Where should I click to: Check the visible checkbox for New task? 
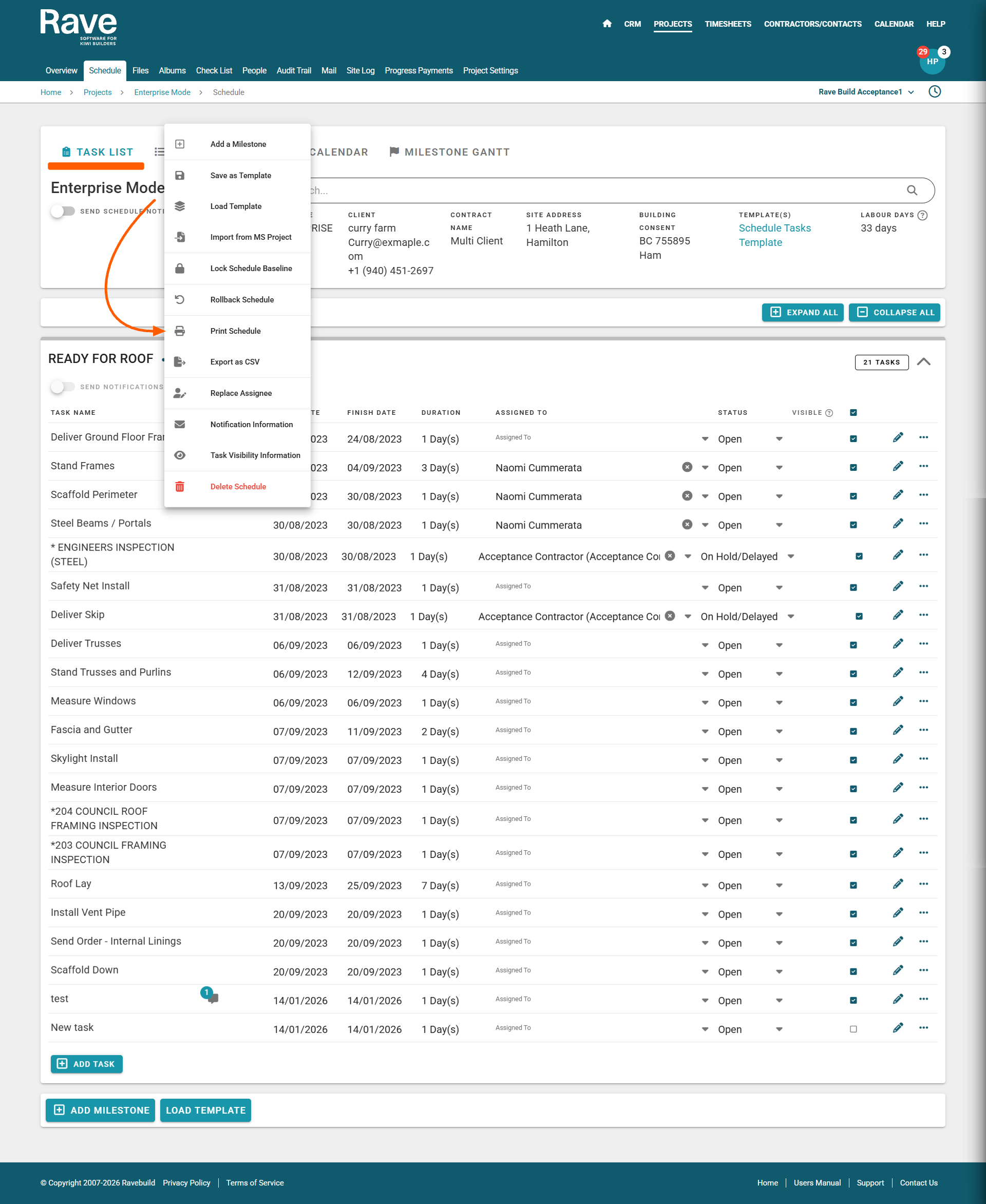click(x=853, y=1029)
